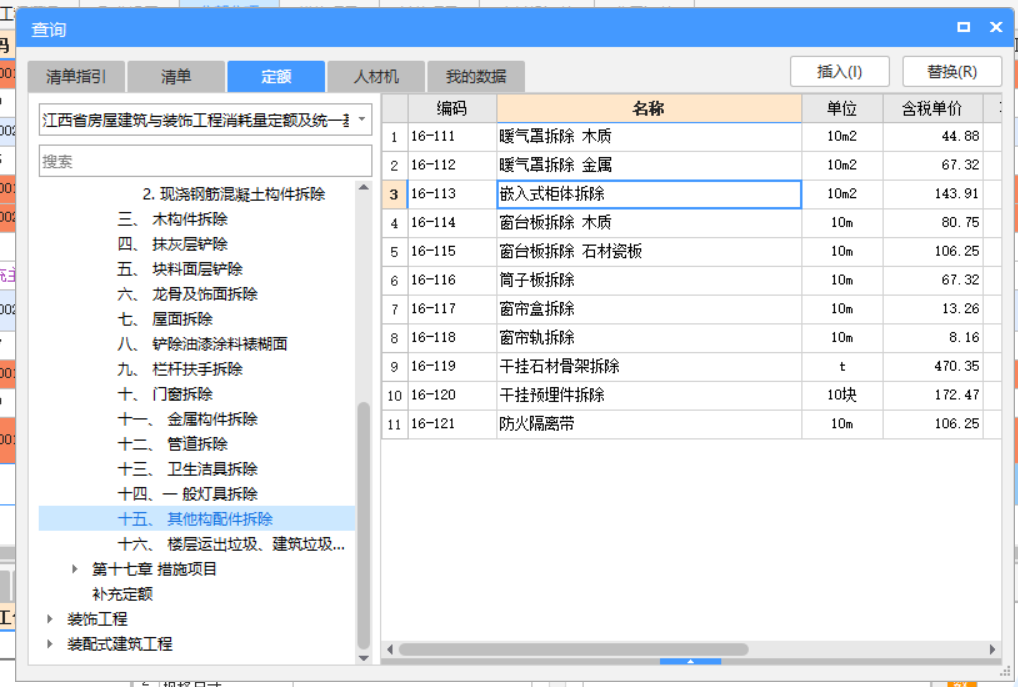Click the 搜索 input field

205,161
